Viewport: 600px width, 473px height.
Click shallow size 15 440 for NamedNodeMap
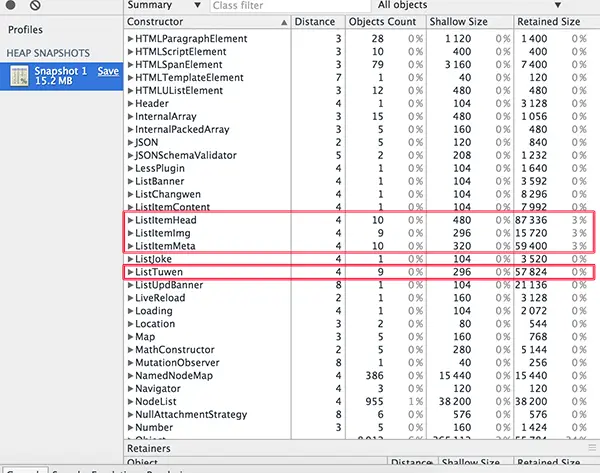coord(455,376)
